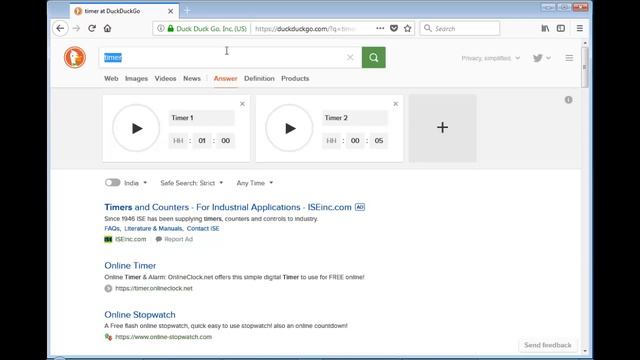Open the page actions three-dots menu

click(380, 29)
